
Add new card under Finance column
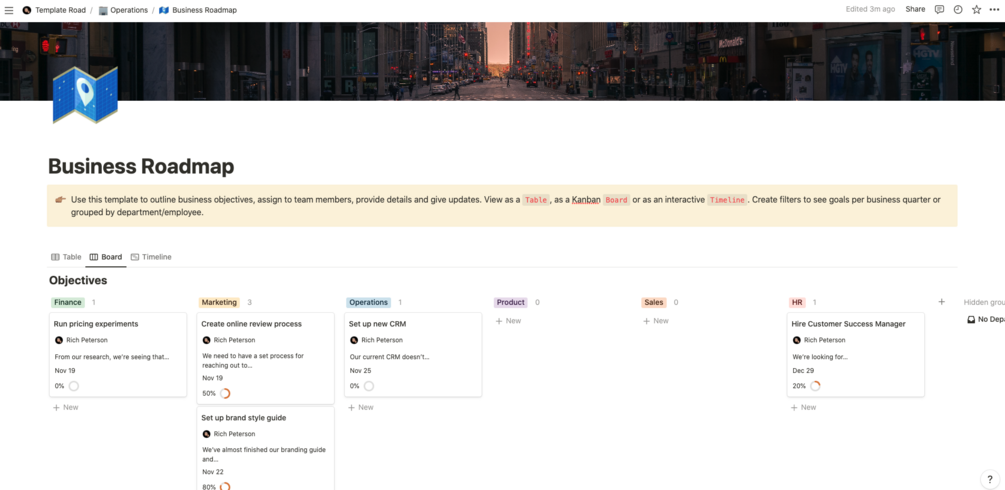[65, 407]
